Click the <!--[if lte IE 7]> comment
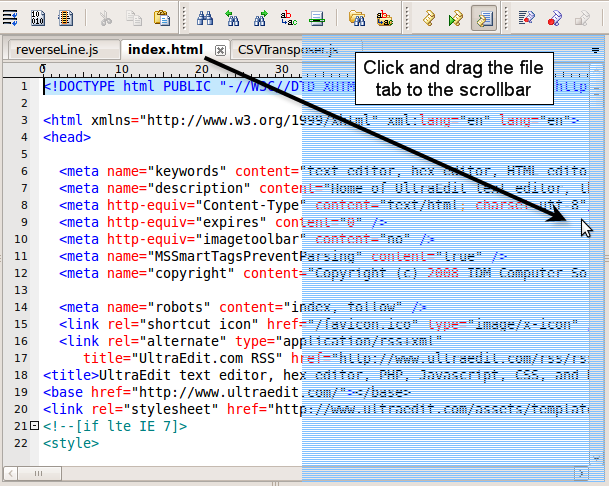 click(115, 427)
